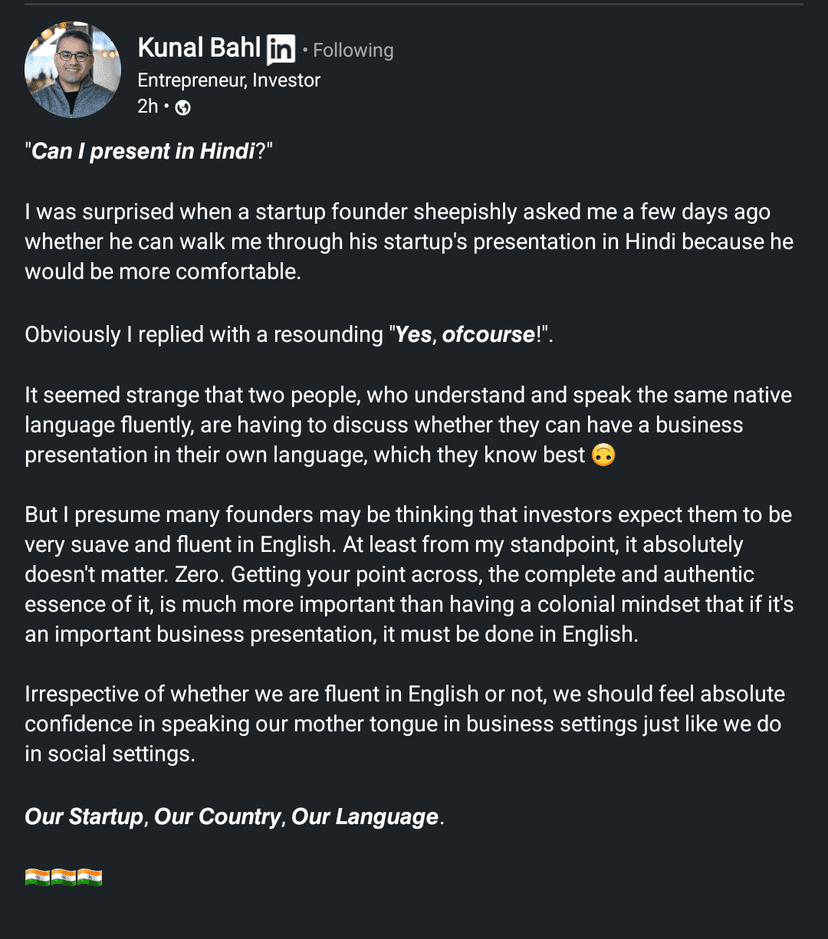Click the paragraph starting "I was surprised"

pos(408,242)
